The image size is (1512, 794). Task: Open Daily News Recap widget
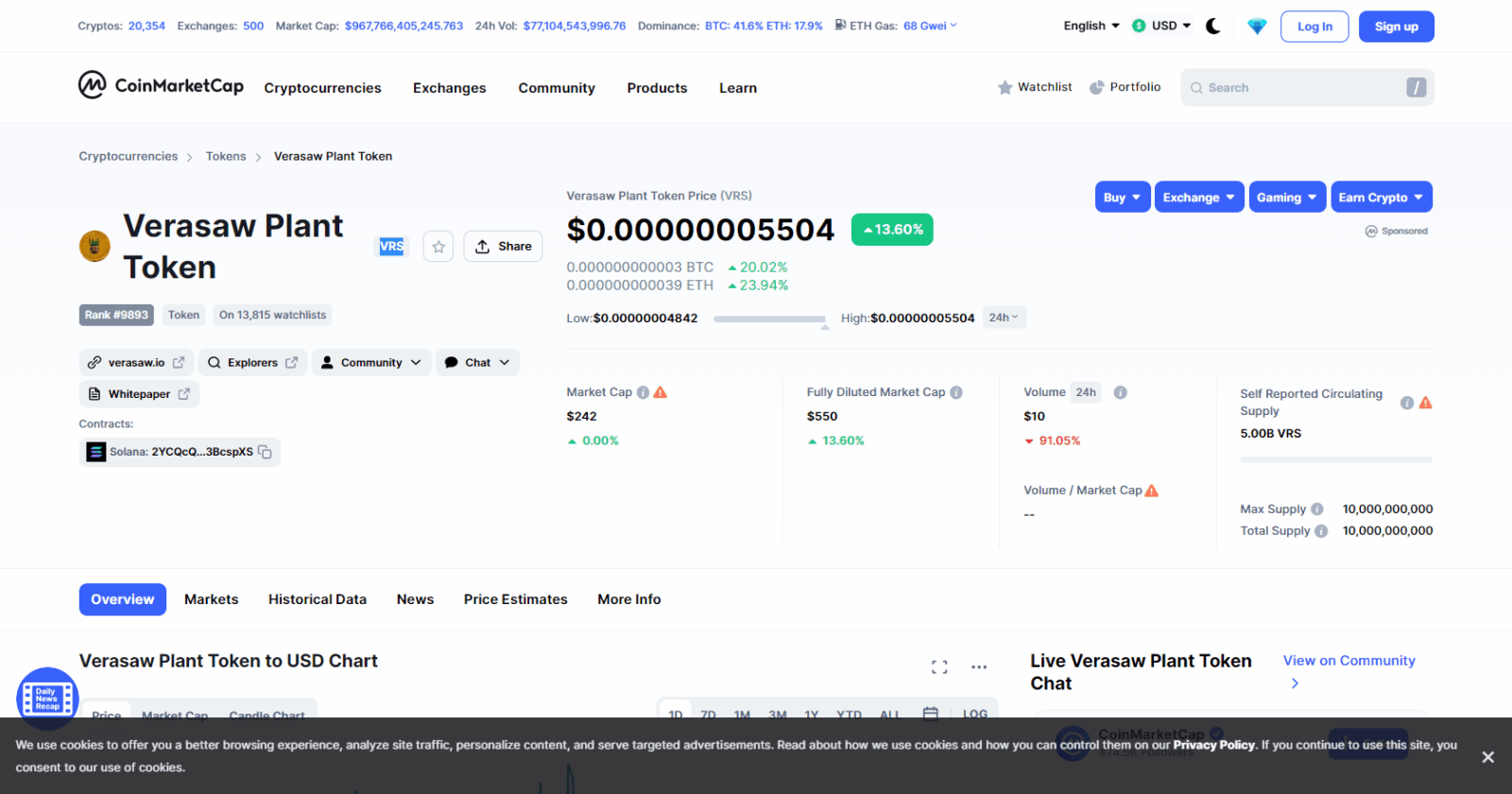[x=47, y=699]
